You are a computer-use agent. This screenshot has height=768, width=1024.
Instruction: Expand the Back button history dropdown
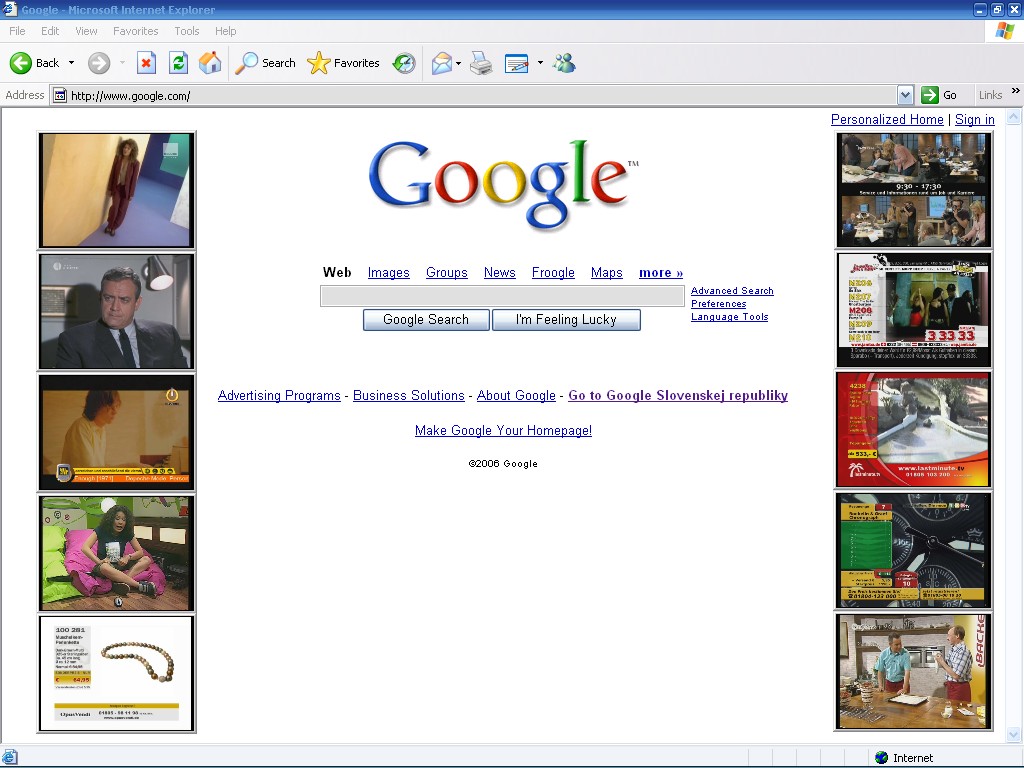coord(71,63)
